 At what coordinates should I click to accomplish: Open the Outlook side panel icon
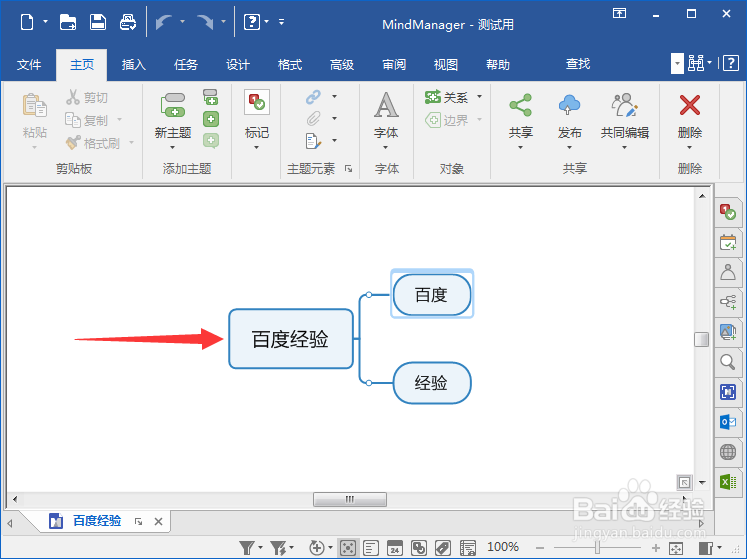(727, 422)
